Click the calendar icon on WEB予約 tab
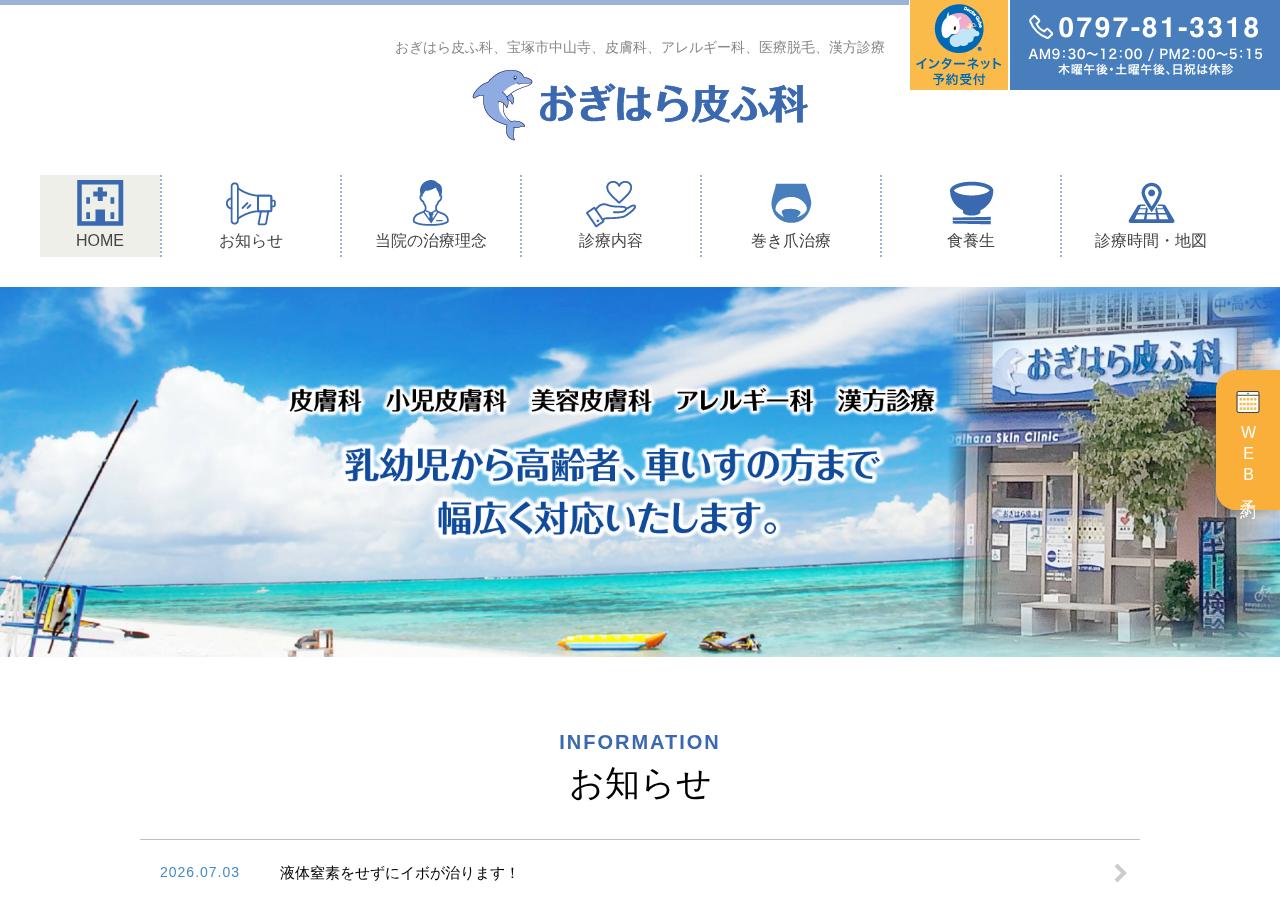 point(1248,402)
